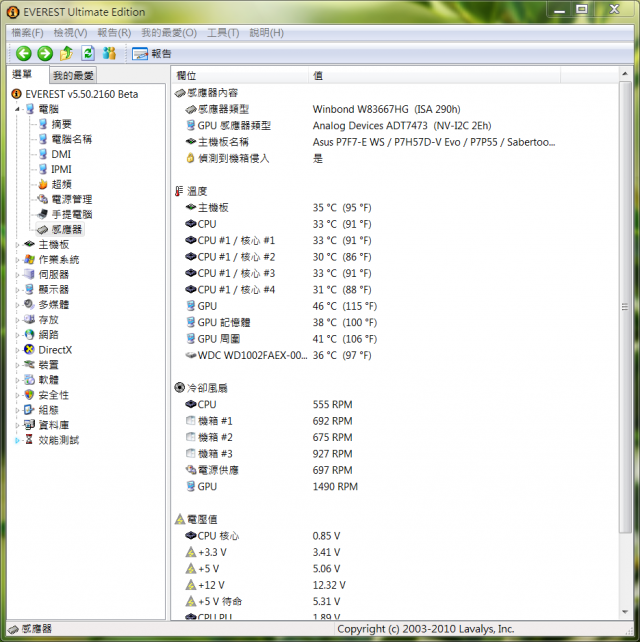Viewport: 640px width, 643px height.
Task: Expand the 多媒體 tree node
Action: click(x=17, y=305)
